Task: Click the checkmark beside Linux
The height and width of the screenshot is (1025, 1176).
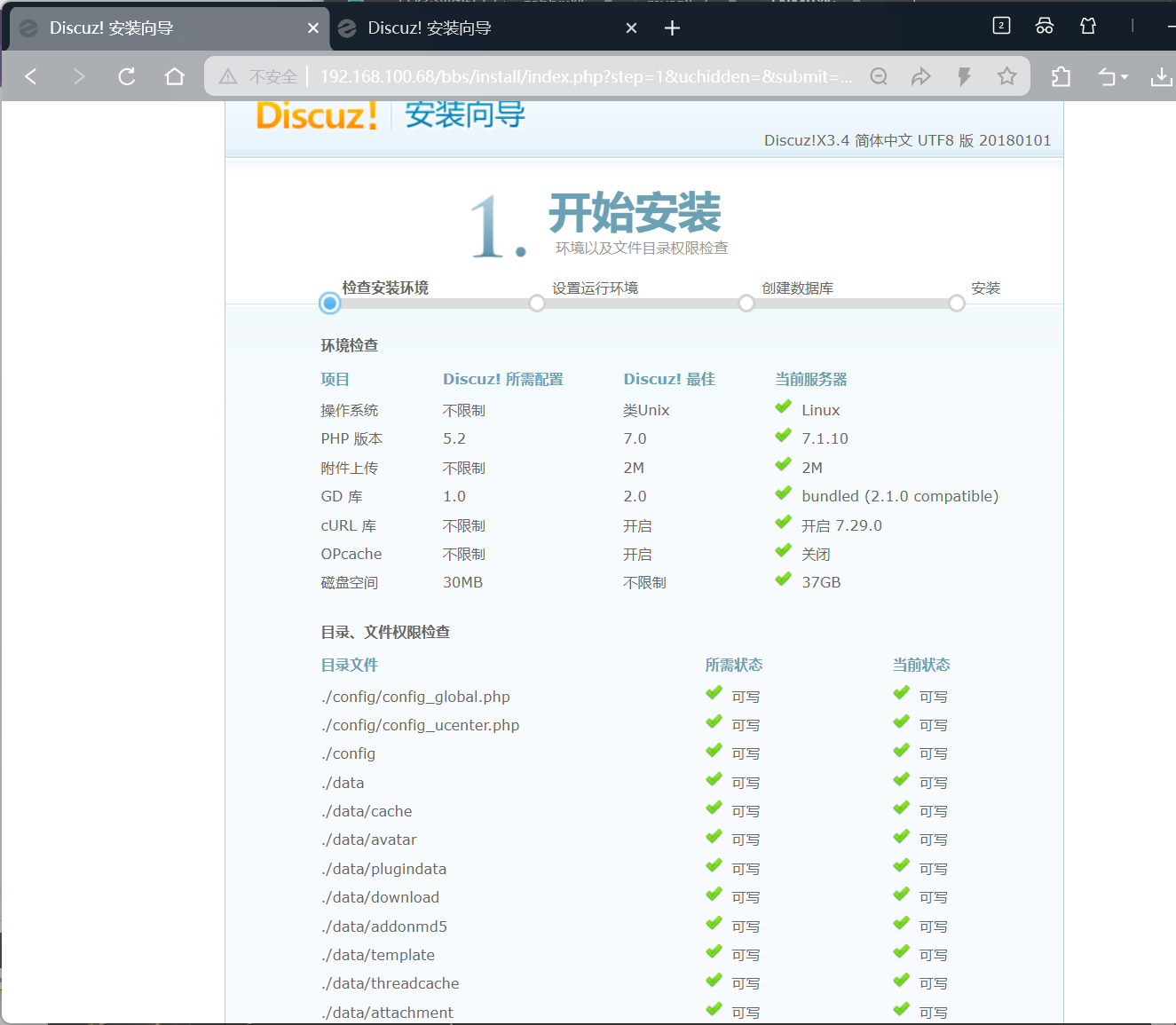Action: coord(783,407)
